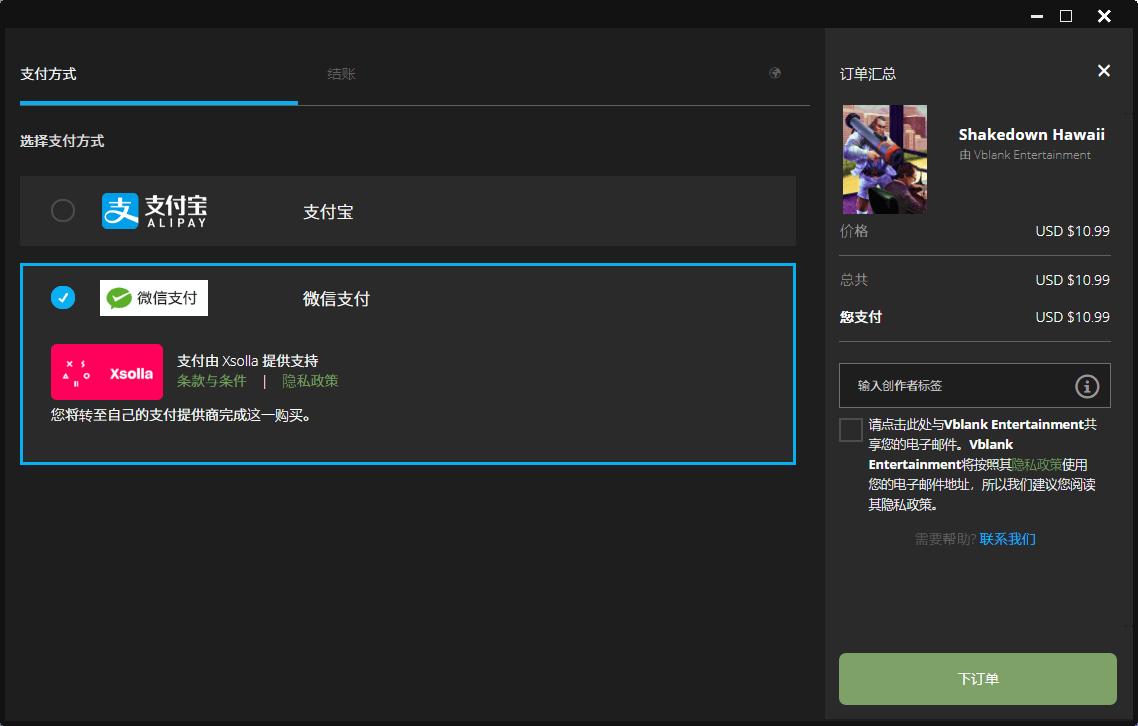The image size is (1138, 726).
Task: Click the Shakedown Hawaii game thumbnail
Action: [884, 159]
